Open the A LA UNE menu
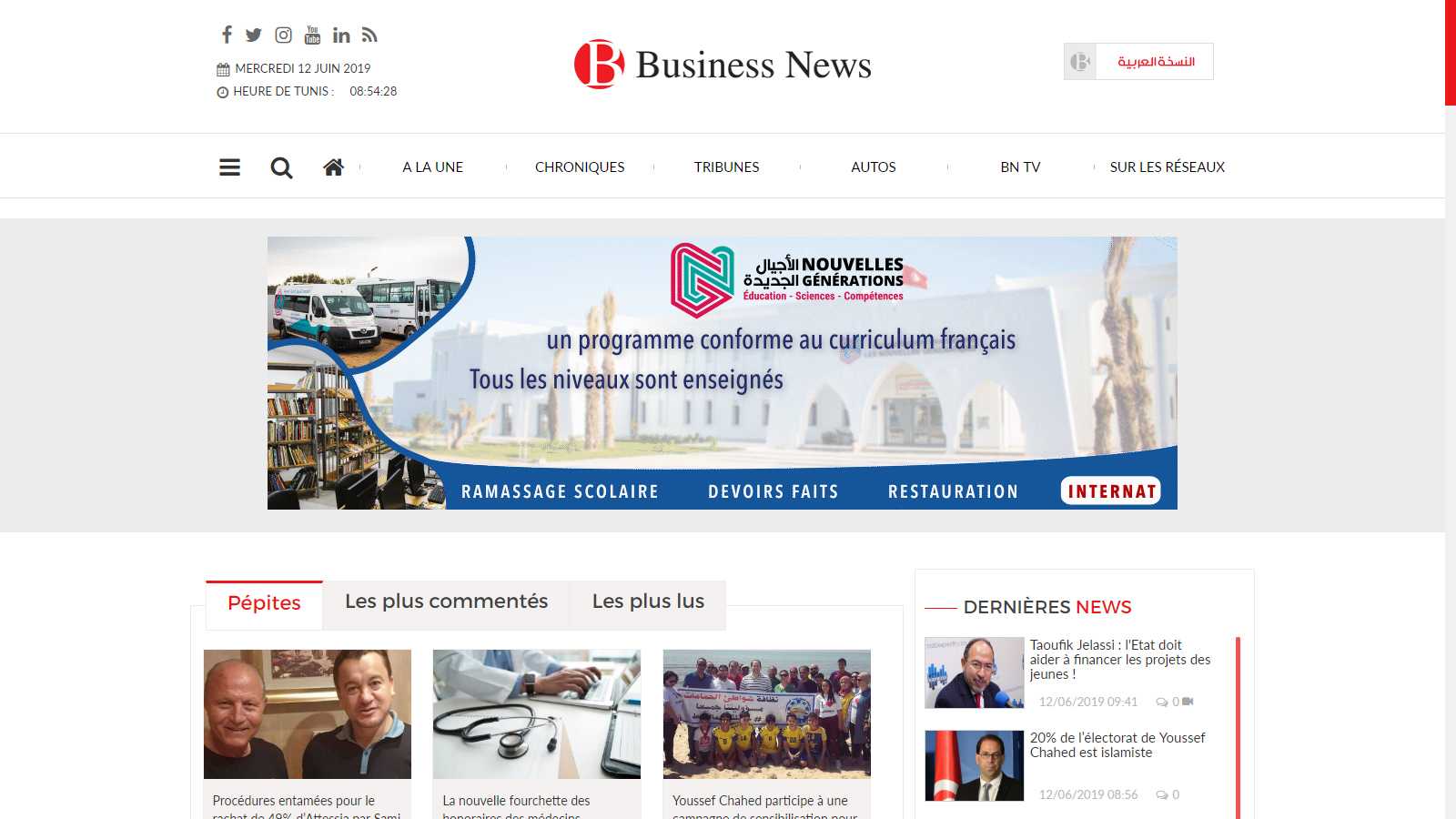1456x819 pixels. [x=433, y=167]
